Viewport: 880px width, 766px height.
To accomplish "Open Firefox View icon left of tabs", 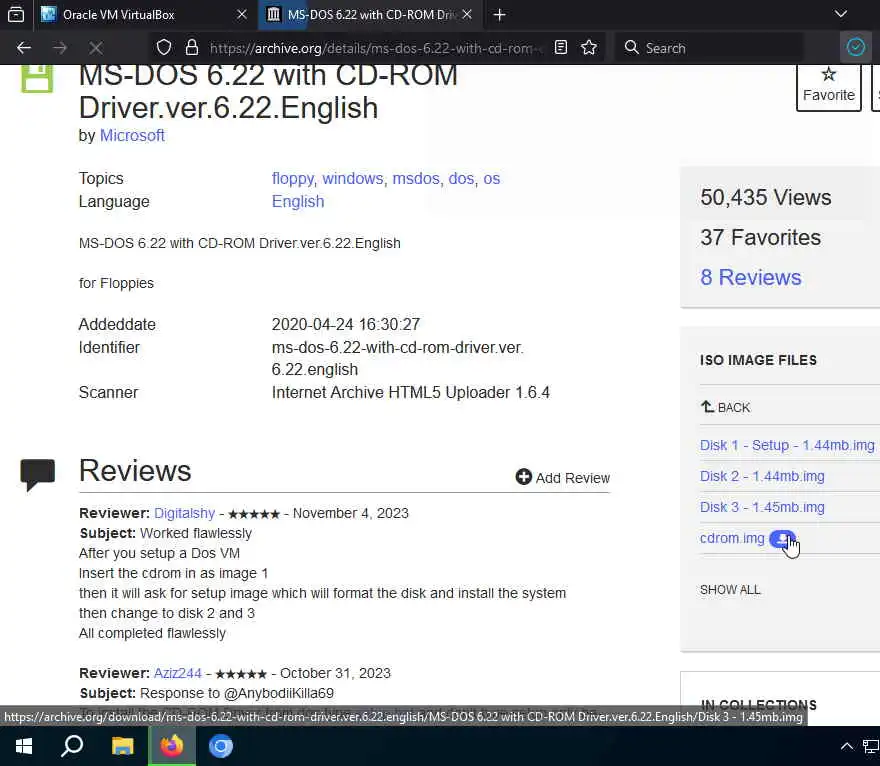I will 16,15.
